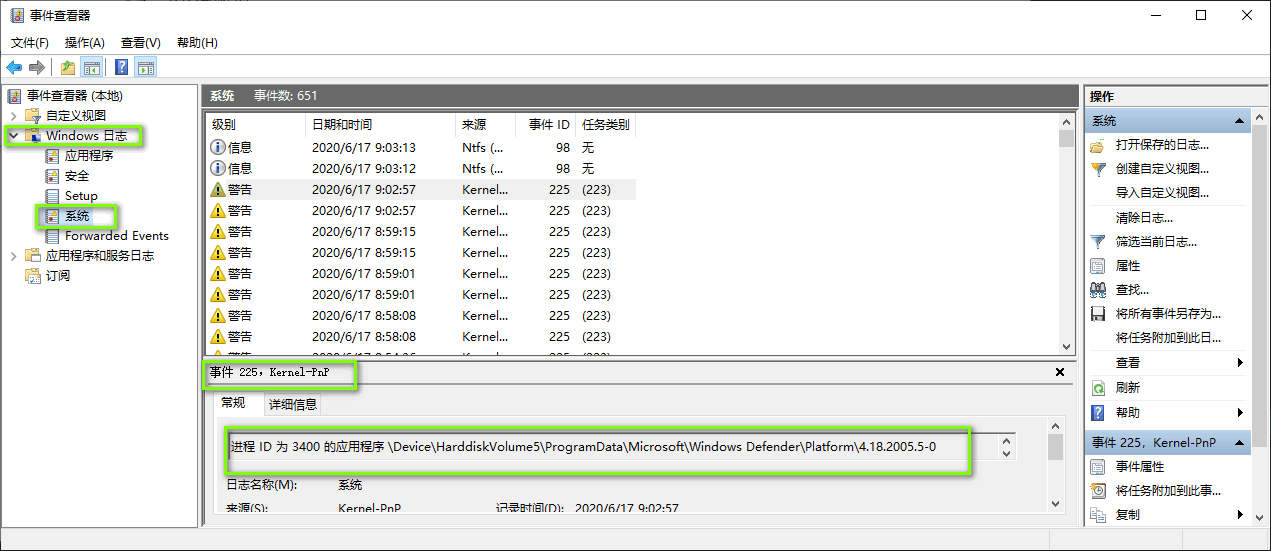Open the 帮助(H) menu
The width and height of the screenshot is (1271, 551).
click(197, 42)
